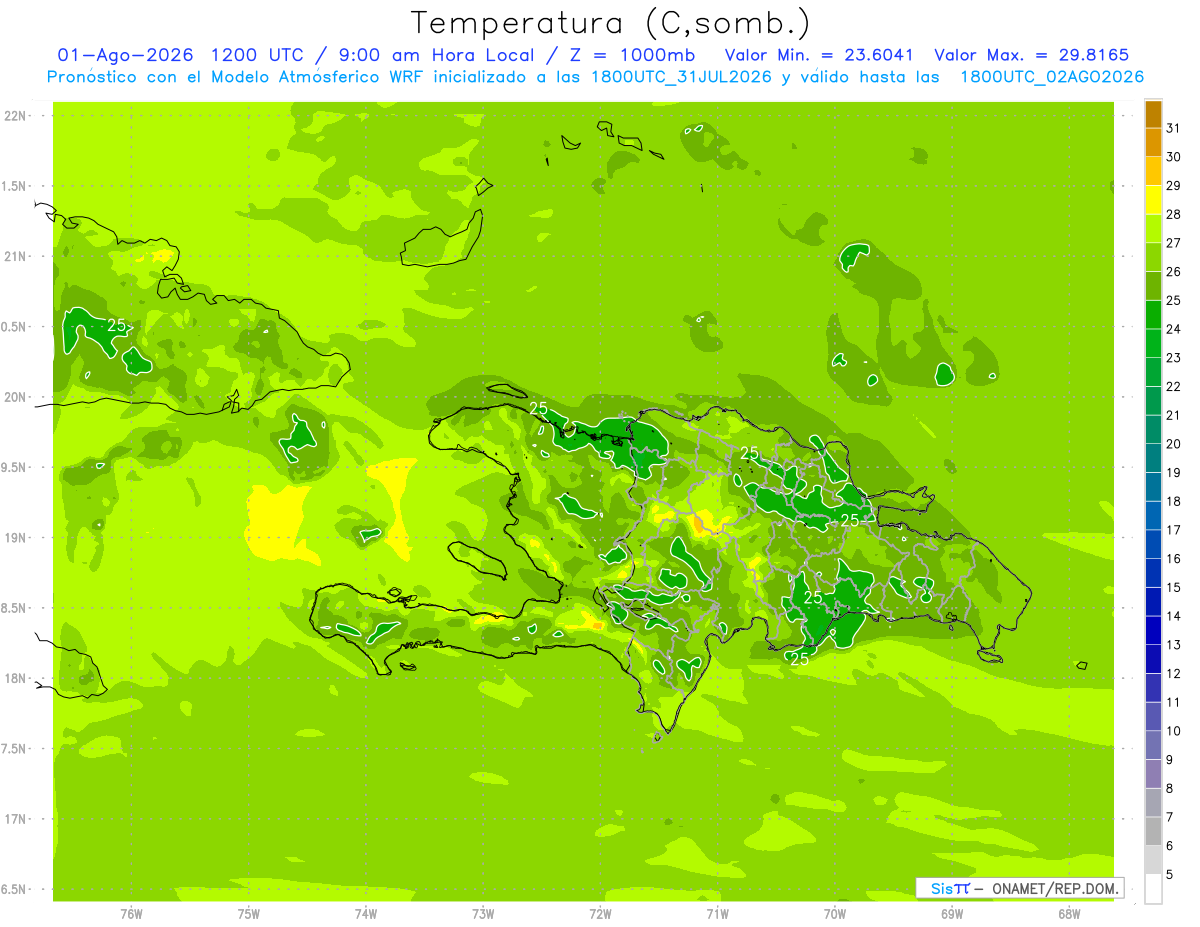Click the 69W longitude axis label
This screenshot has height=927, width=1200.
(x=952, y=913)
